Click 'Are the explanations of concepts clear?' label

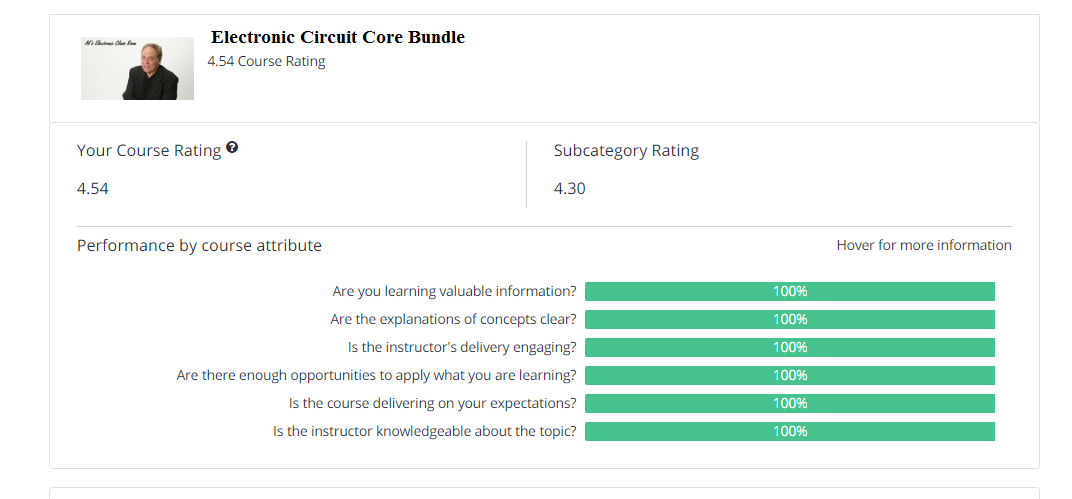coord(453,319)
